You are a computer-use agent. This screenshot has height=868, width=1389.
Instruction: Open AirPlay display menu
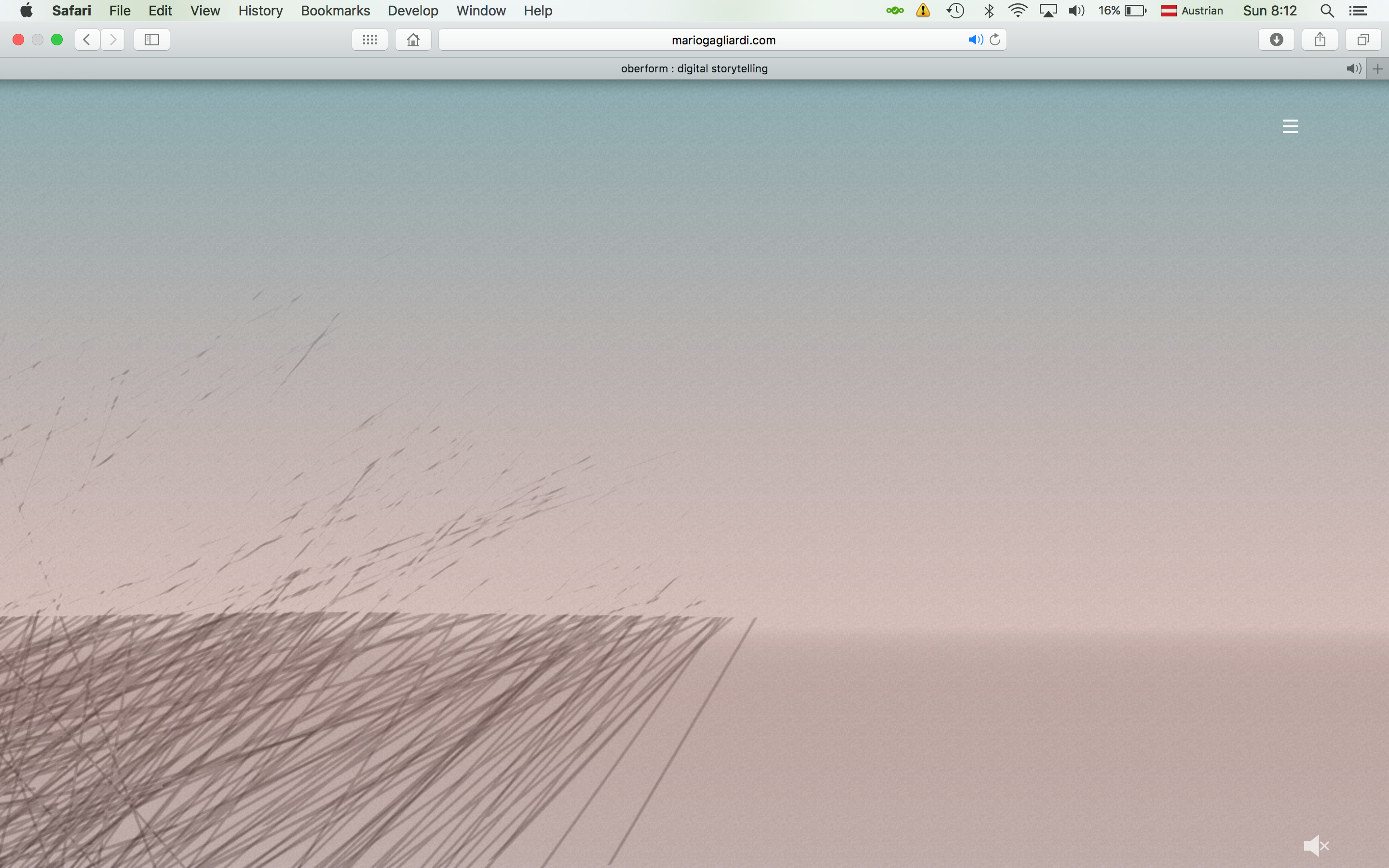pyautogui.click(x=1048, y=10)
